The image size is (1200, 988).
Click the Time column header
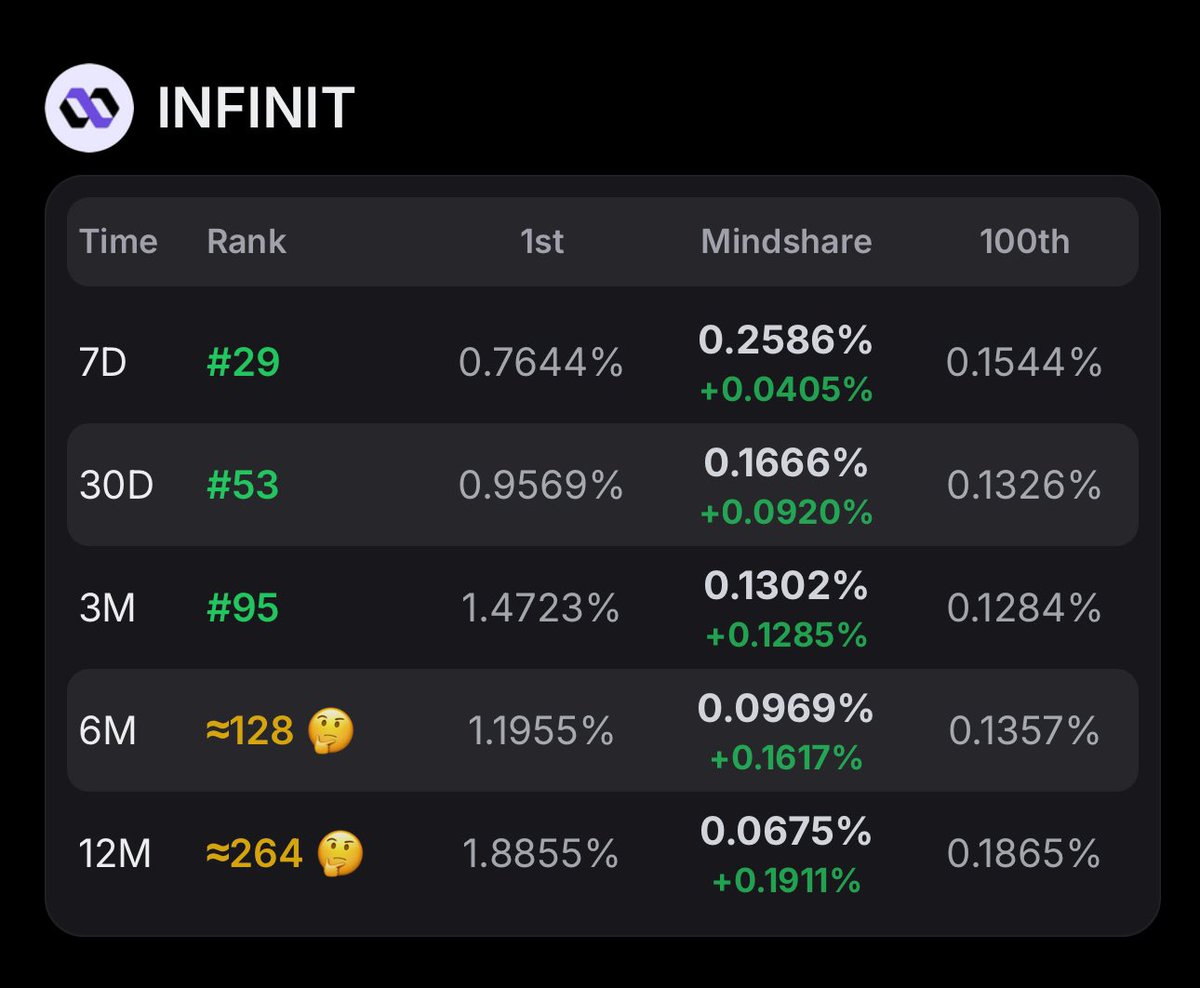[118, 241]
